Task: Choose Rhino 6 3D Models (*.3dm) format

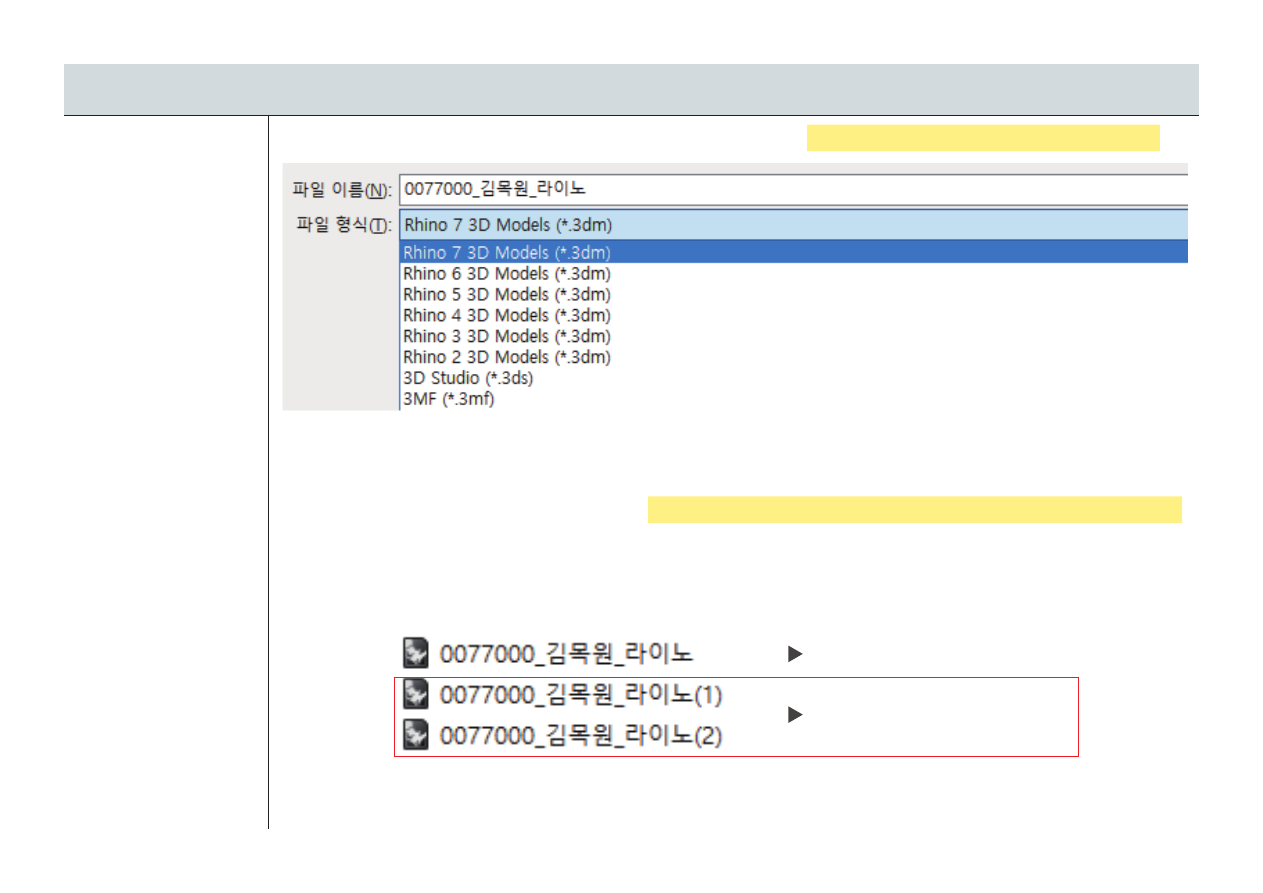Action: [x=506, y=273]
